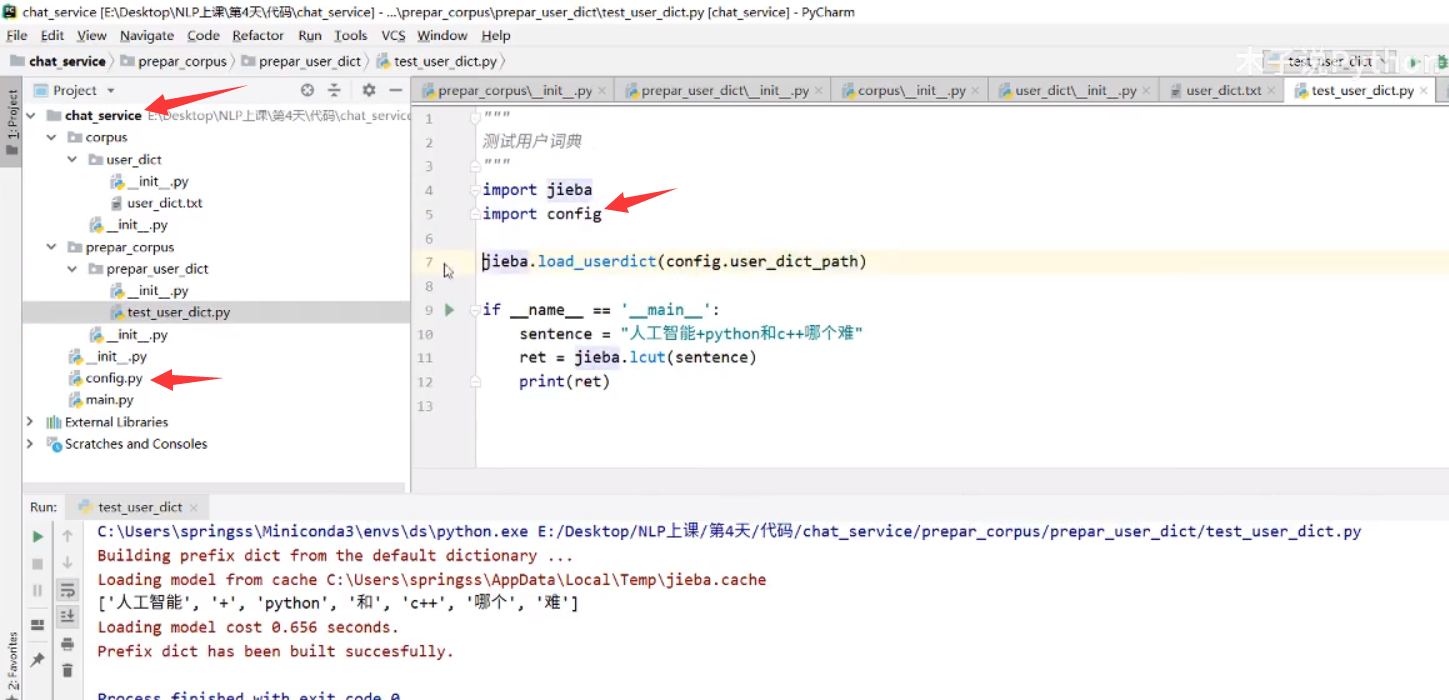Close the user_dict.txt editor tab
This screenshot has height=700, width=1449.
click(1272, 91)
